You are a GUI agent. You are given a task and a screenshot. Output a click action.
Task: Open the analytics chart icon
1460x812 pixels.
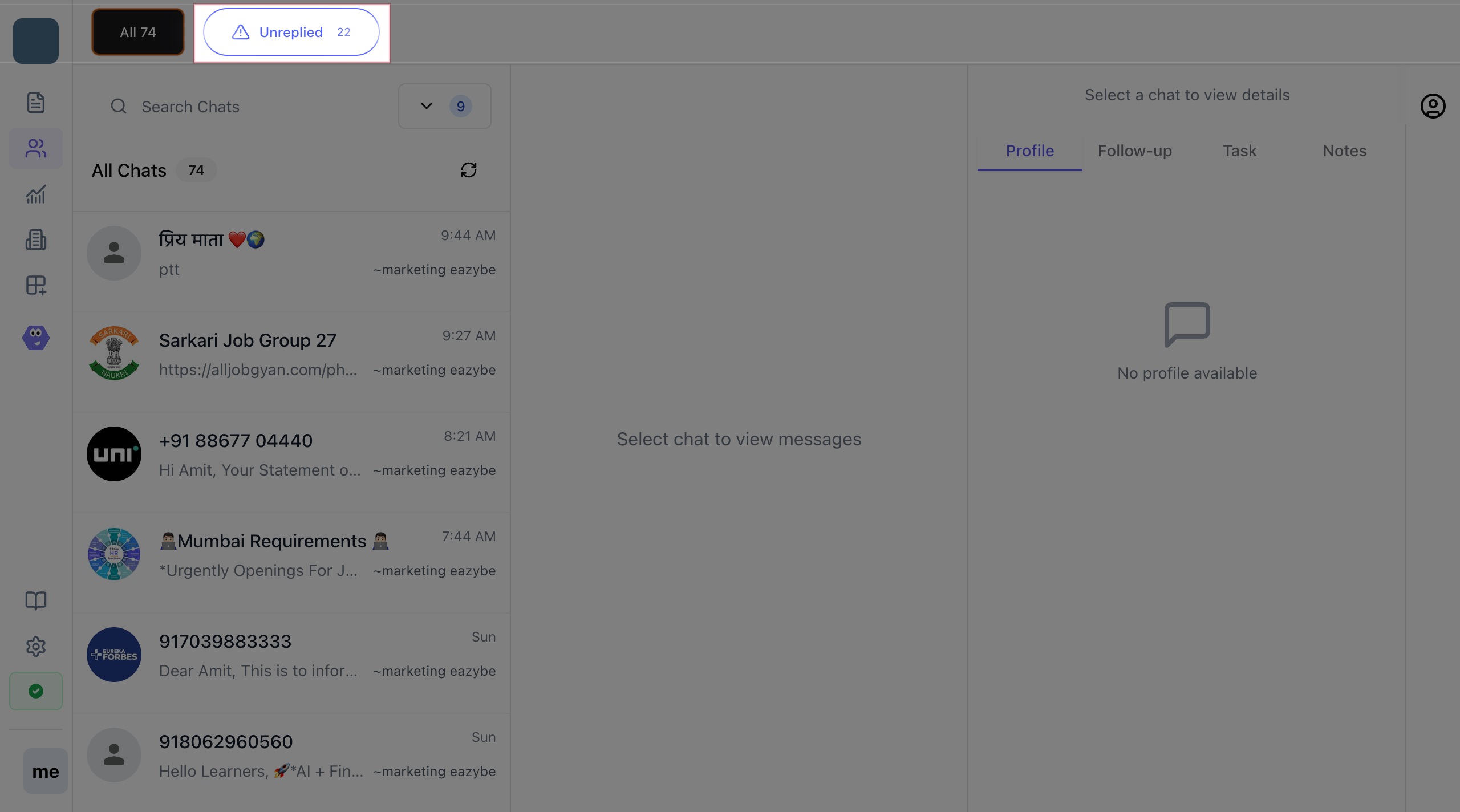pyautogui.click(x=36, y=194)
